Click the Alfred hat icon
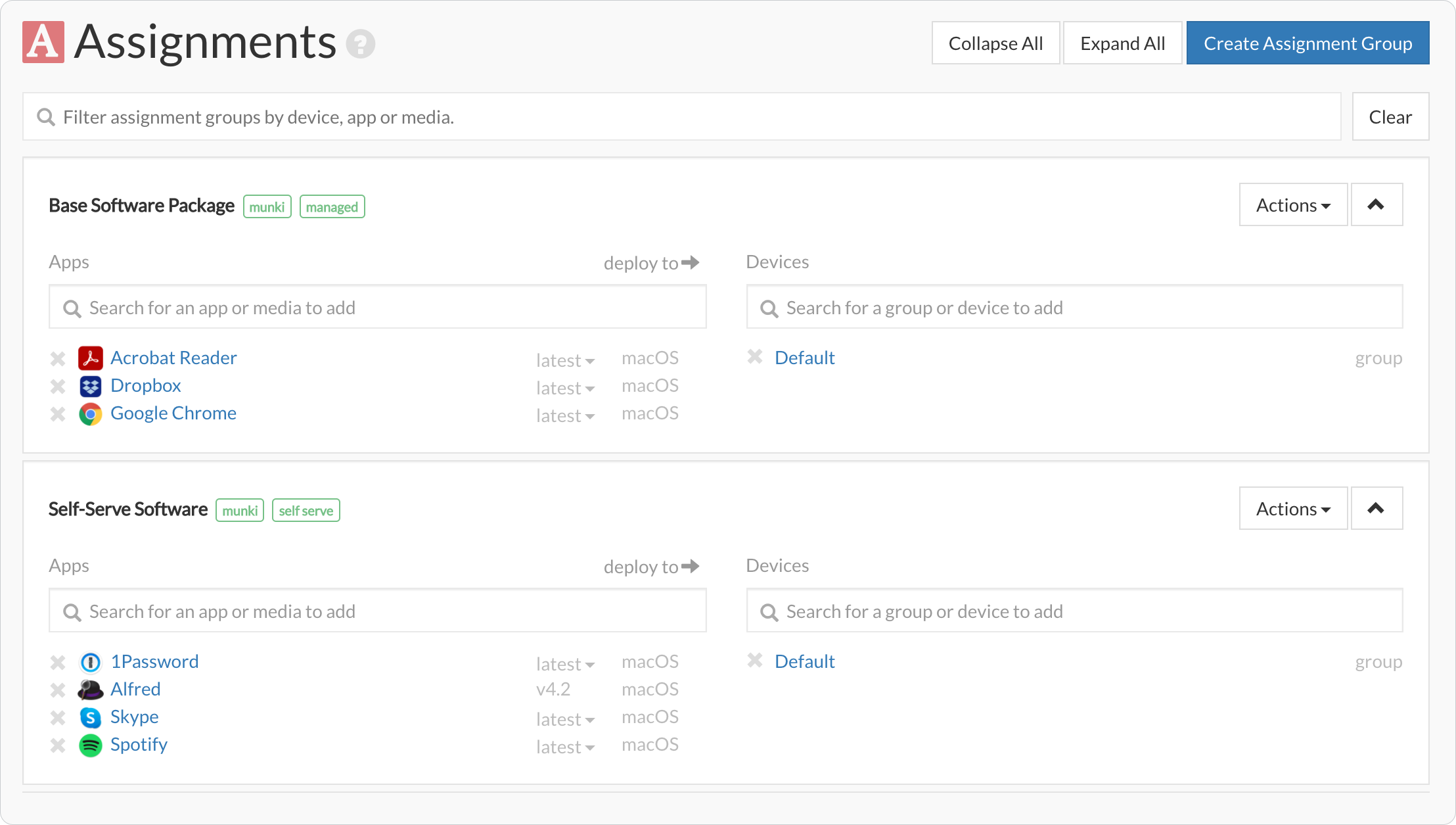The image size is (1456, 825). [x=91, y=690]
